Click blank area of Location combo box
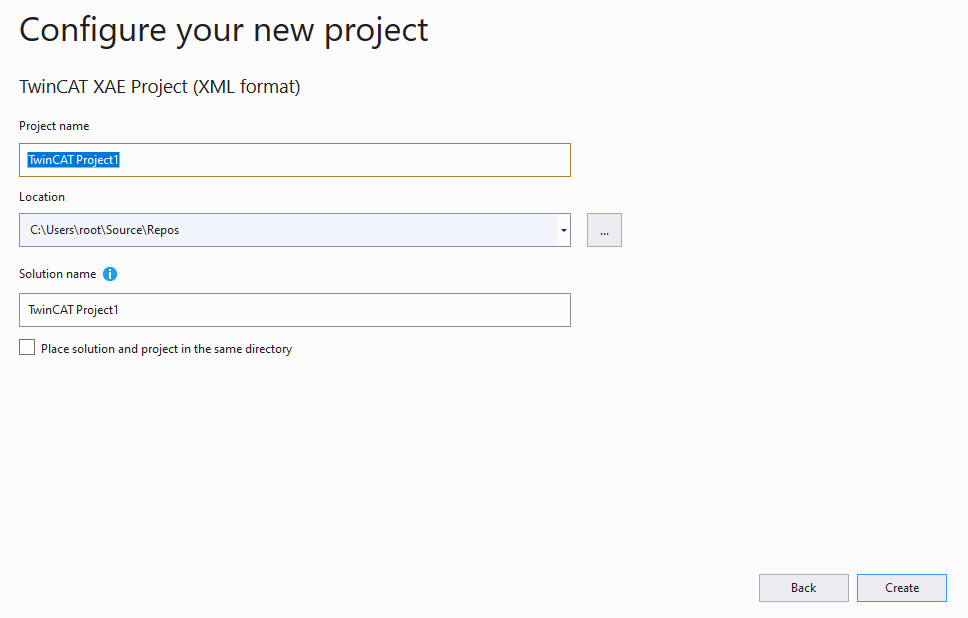This screenshot has width=968, height=618. (368, 230)
